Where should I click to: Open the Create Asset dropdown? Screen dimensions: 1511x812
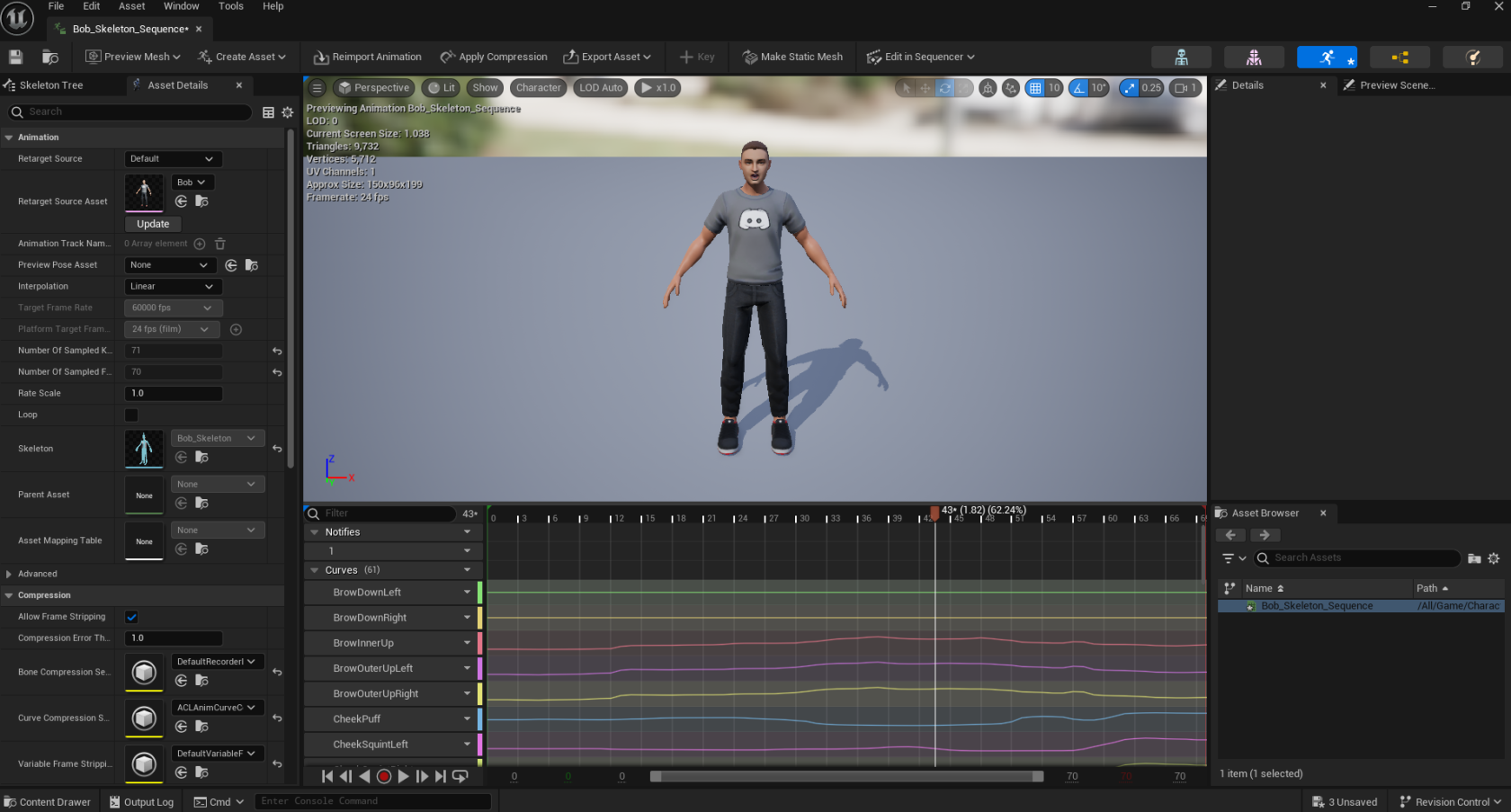[242, 57]
